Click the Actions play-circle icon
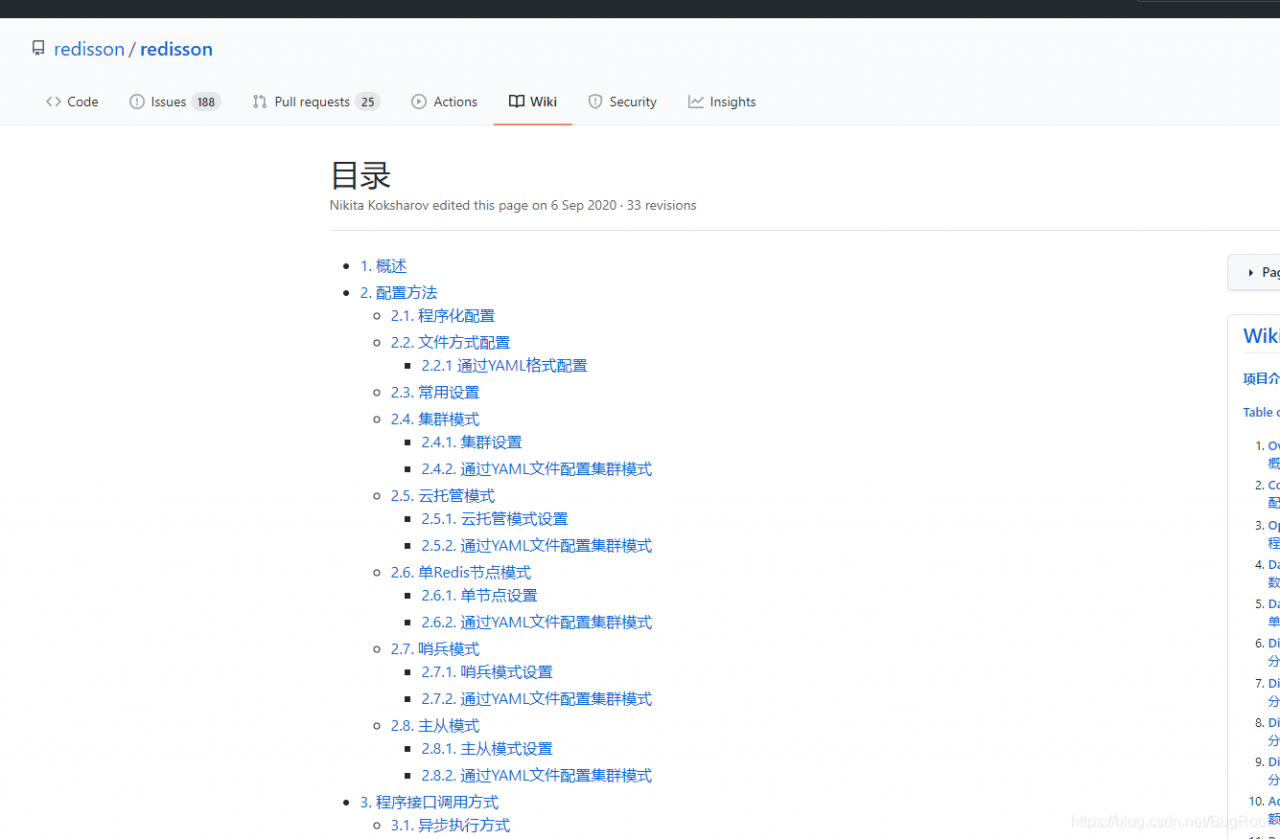The width and height of the screenshot is (1280, 839). 420,101
